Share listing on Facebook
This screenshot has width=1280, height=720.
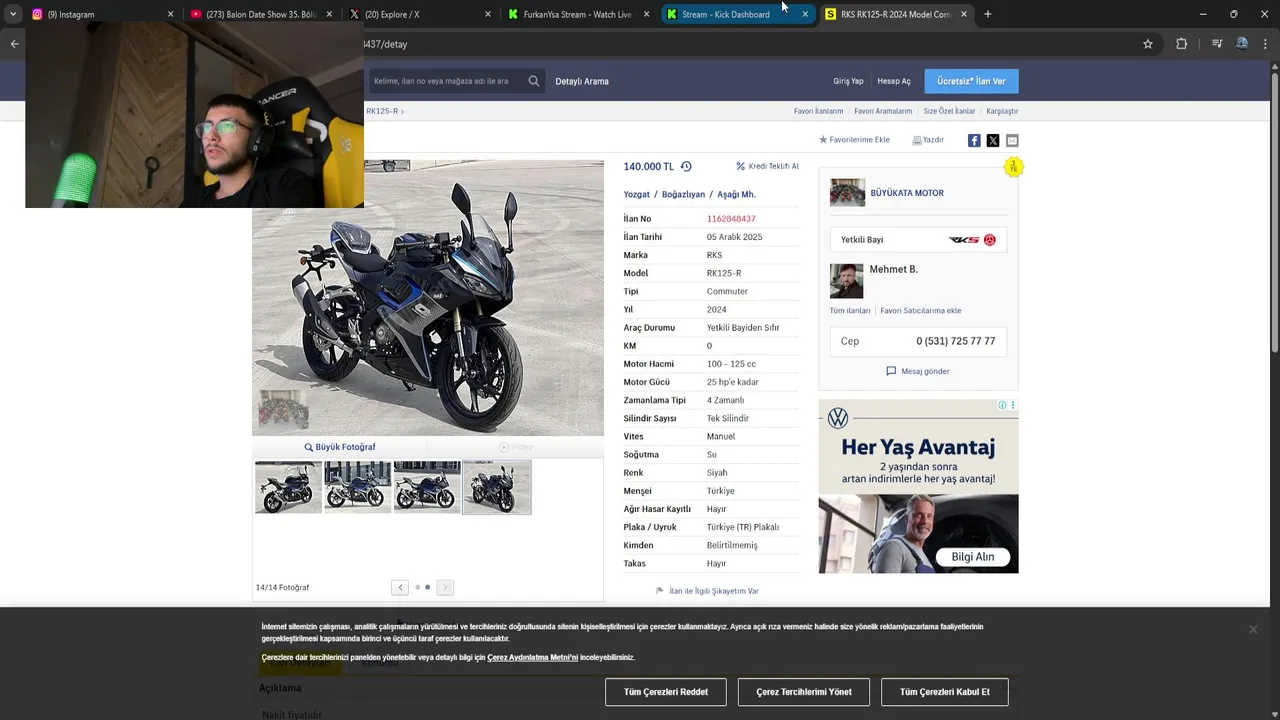[974, 140]
